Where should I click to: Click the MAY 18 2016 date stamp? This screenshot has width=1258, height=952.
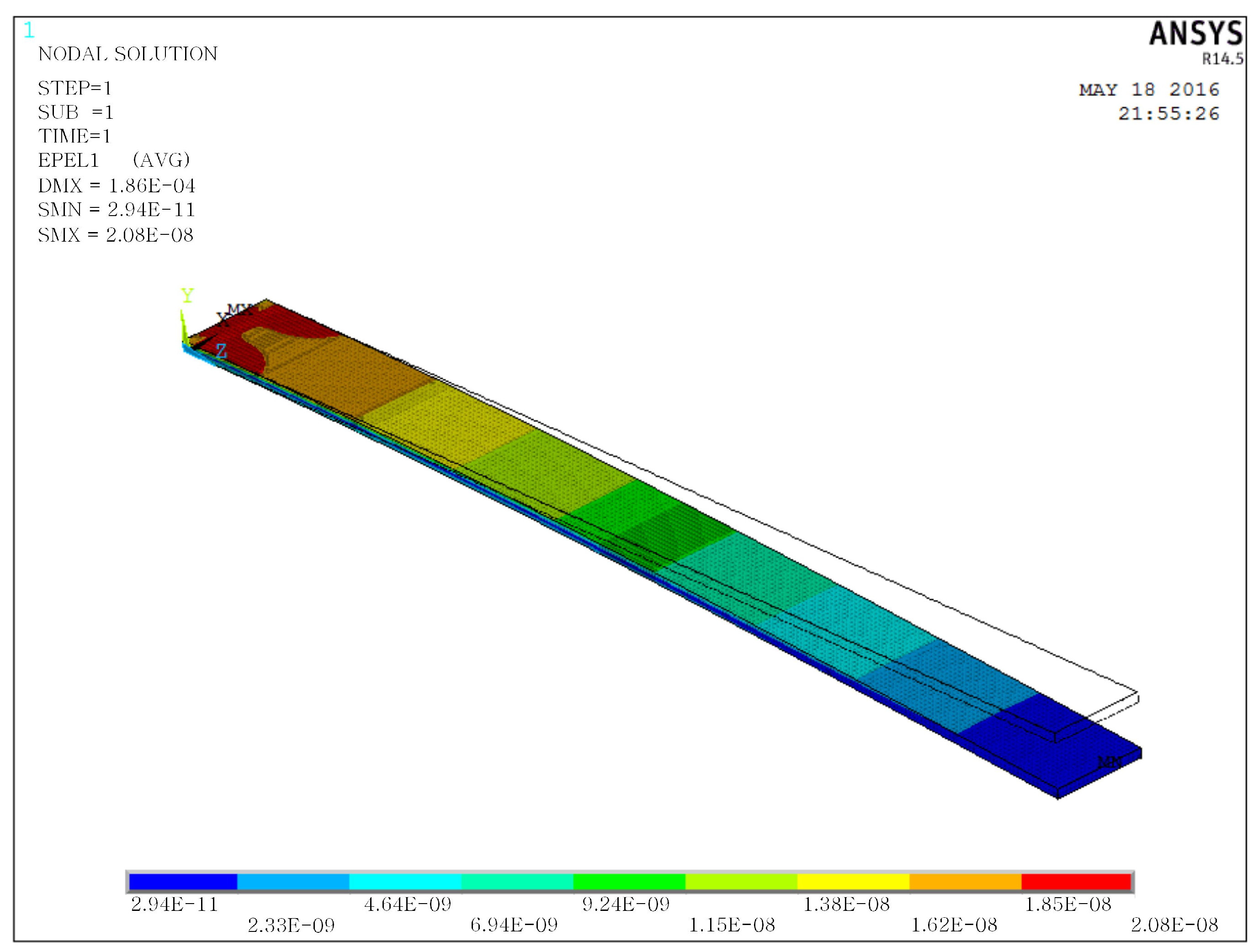1149,90
